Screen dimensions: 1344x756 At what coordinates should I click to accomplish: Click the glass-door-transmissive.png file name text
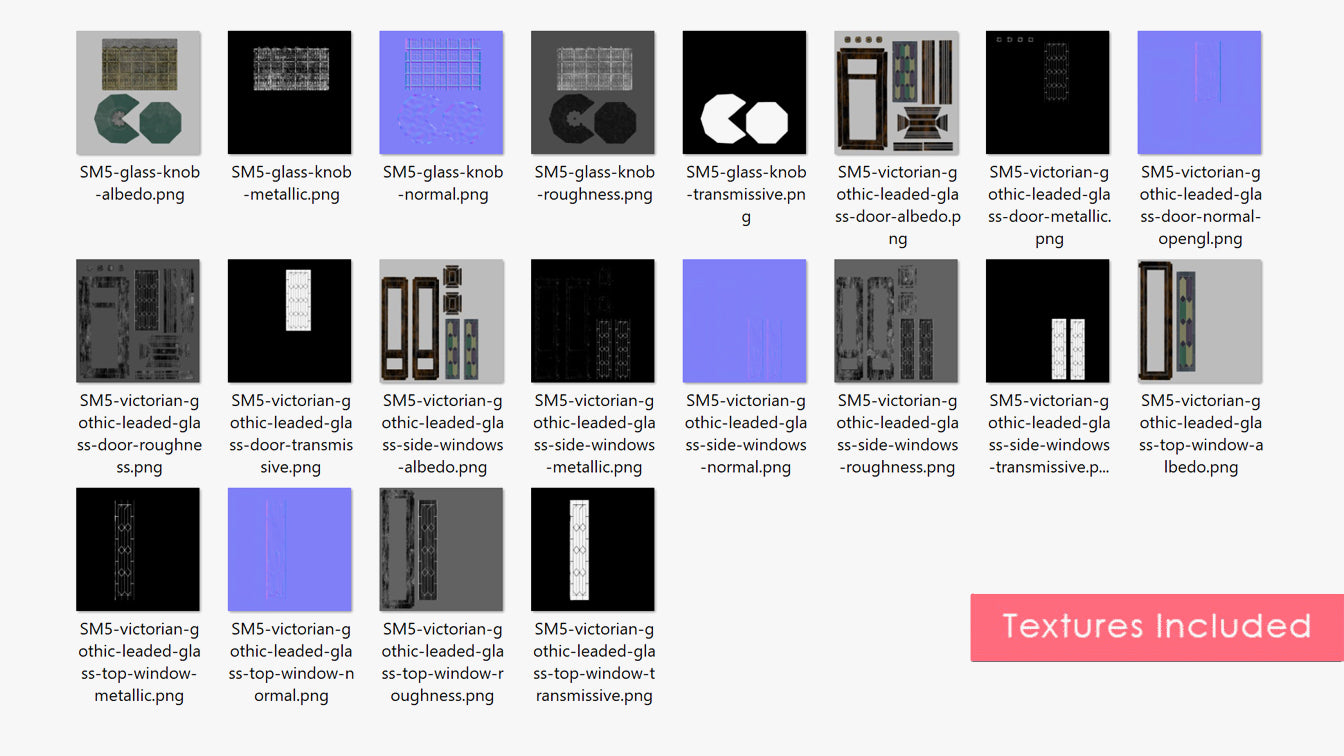[291, 434]
